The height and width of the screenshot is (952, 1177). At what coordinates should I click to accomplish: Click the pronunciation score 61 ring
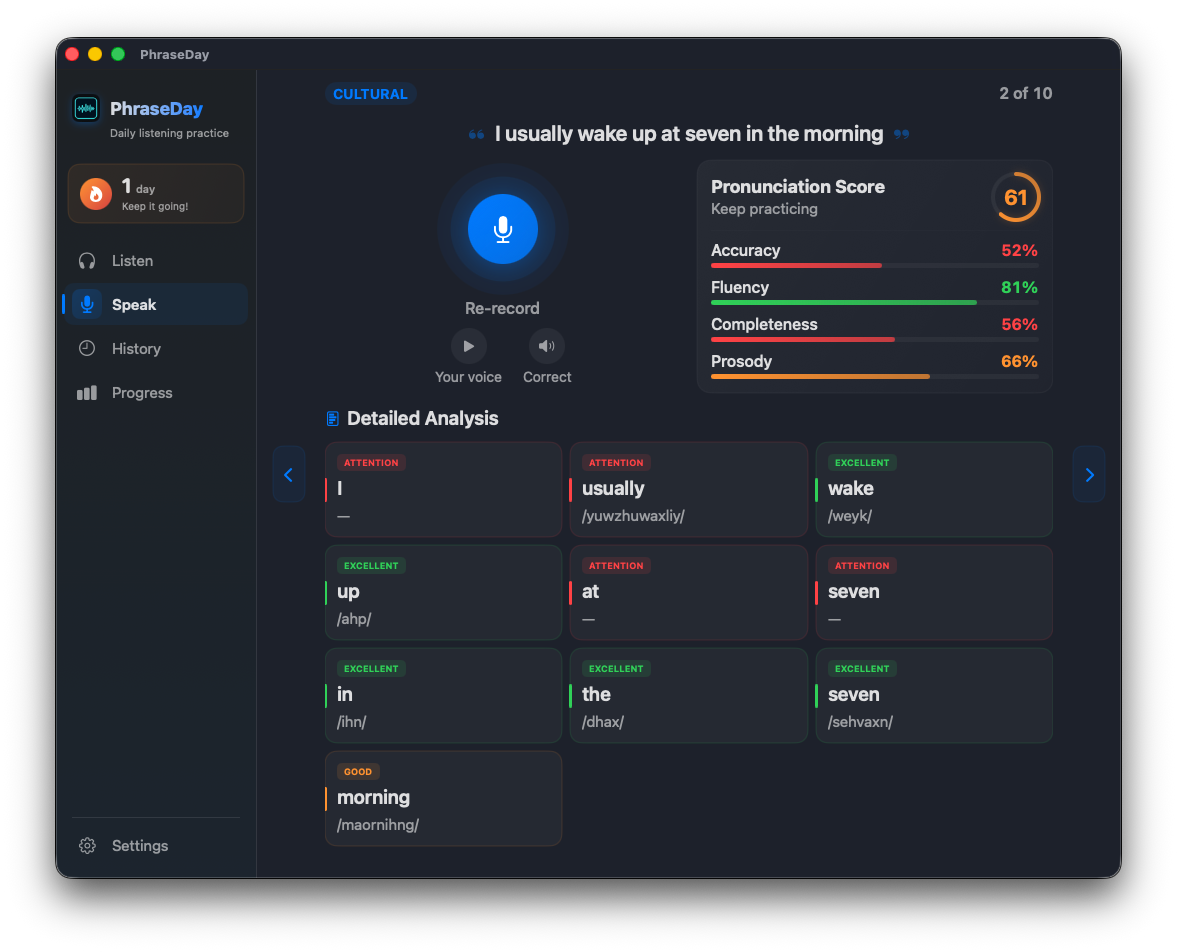point(1015,198)
